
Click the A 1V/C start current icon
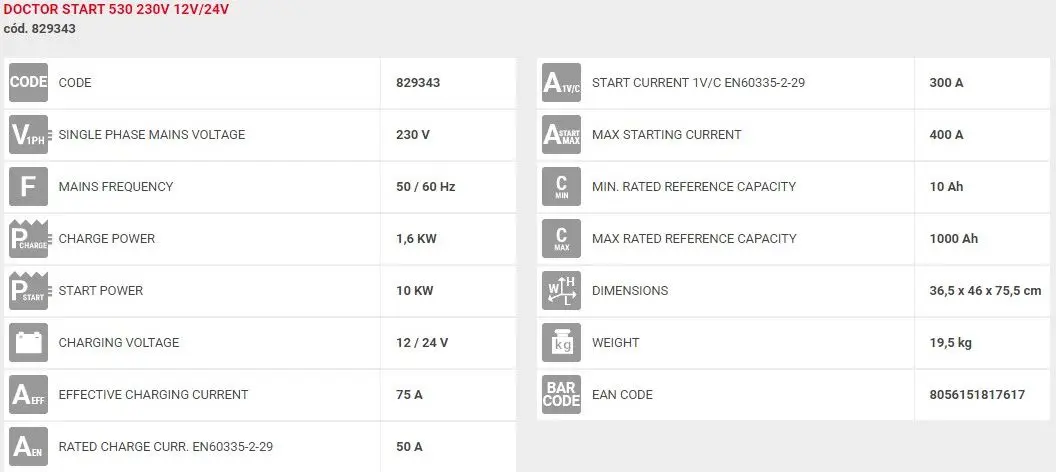point(562,83)
